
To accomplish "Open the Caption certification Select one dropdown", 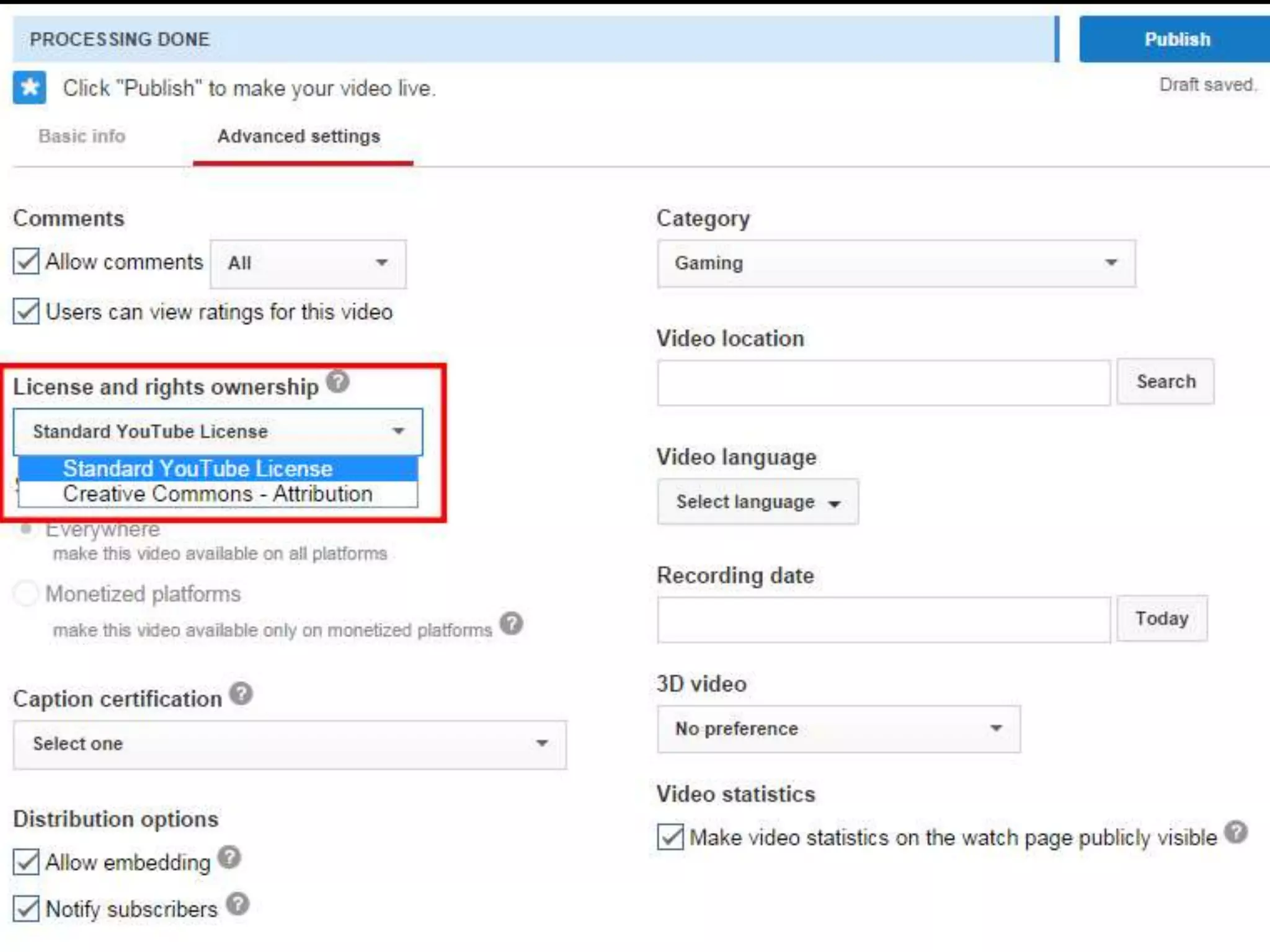I will [x=290, y=744].
